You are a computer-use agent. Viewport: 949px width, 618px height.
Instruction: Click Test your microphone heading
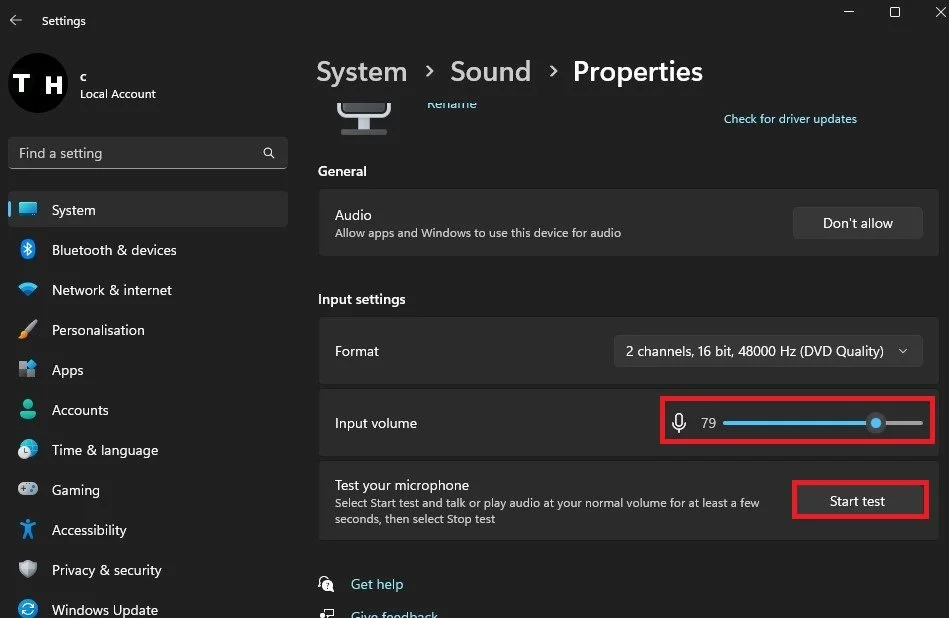(401, 485)
